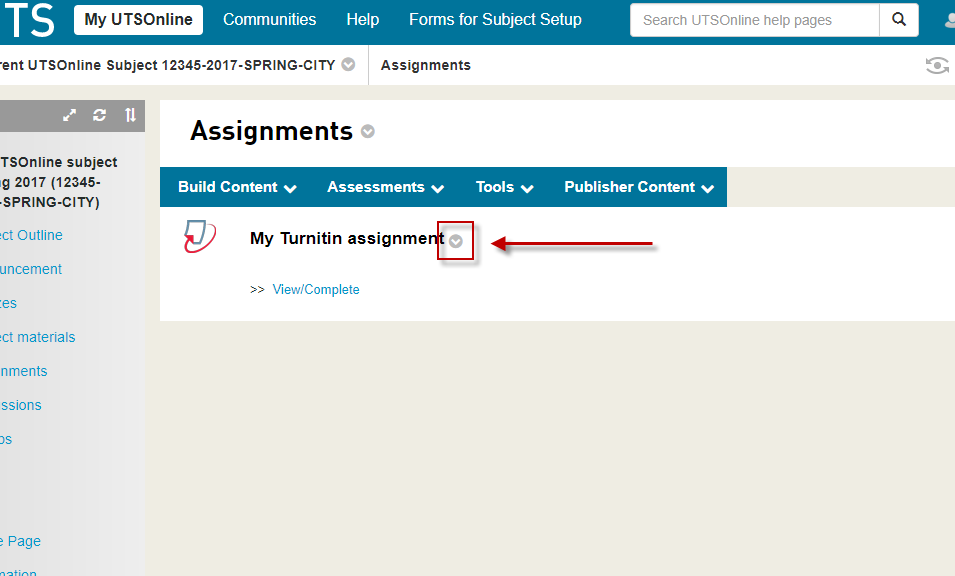
Task: Click the search magnifier button
Action: coord(899,20)
